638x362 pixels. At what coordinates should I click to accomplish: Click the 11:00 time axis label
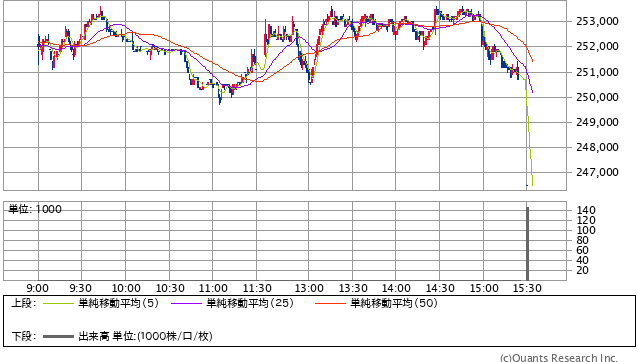coord(213,288)
